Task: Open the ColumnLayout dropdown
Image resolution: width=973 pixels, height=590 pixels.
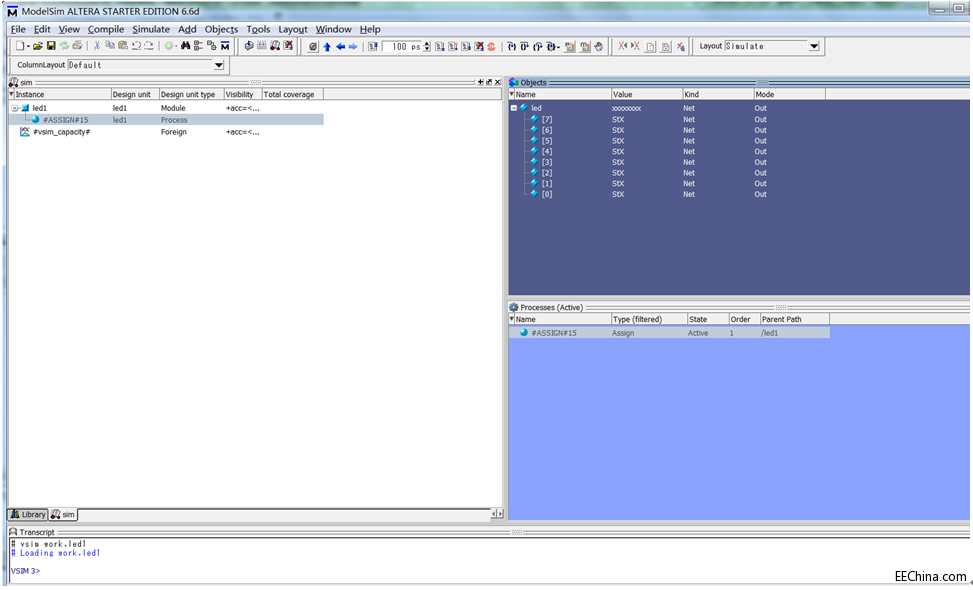Action: coord(219,65)
